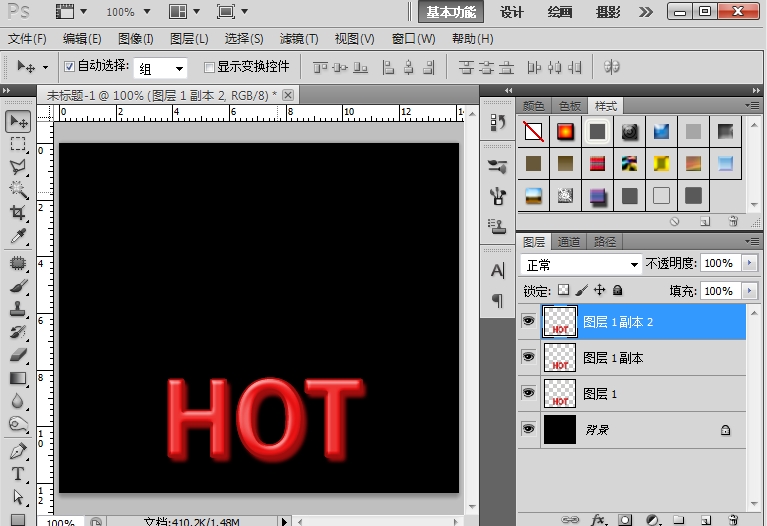
Task: Select the Brush tool
Action: 18,286
